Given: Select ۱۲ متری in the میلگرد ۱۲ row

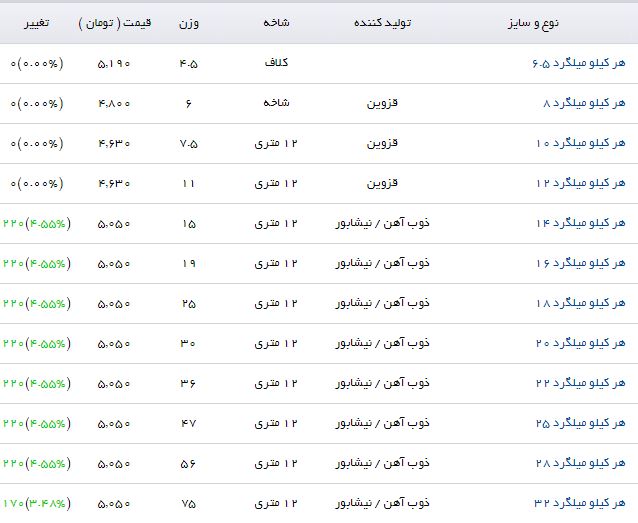Looking at the screenshot, I should [x=276, y=183].
